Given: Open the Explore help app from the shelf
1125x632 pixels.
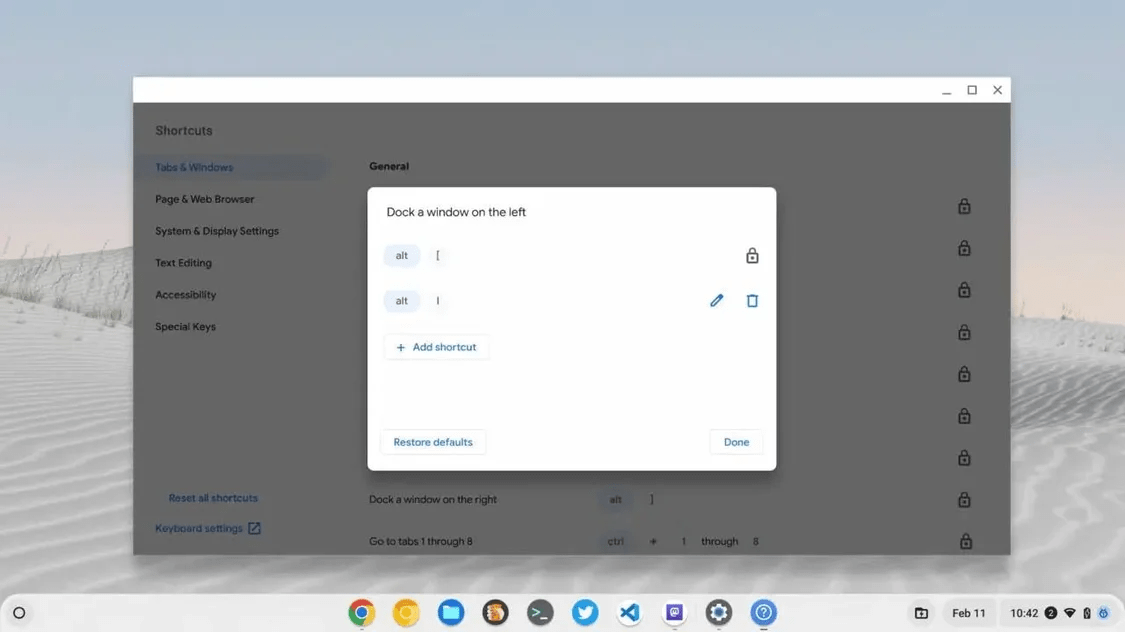Looking at the screenshot, I should click(x=763, y=612).
